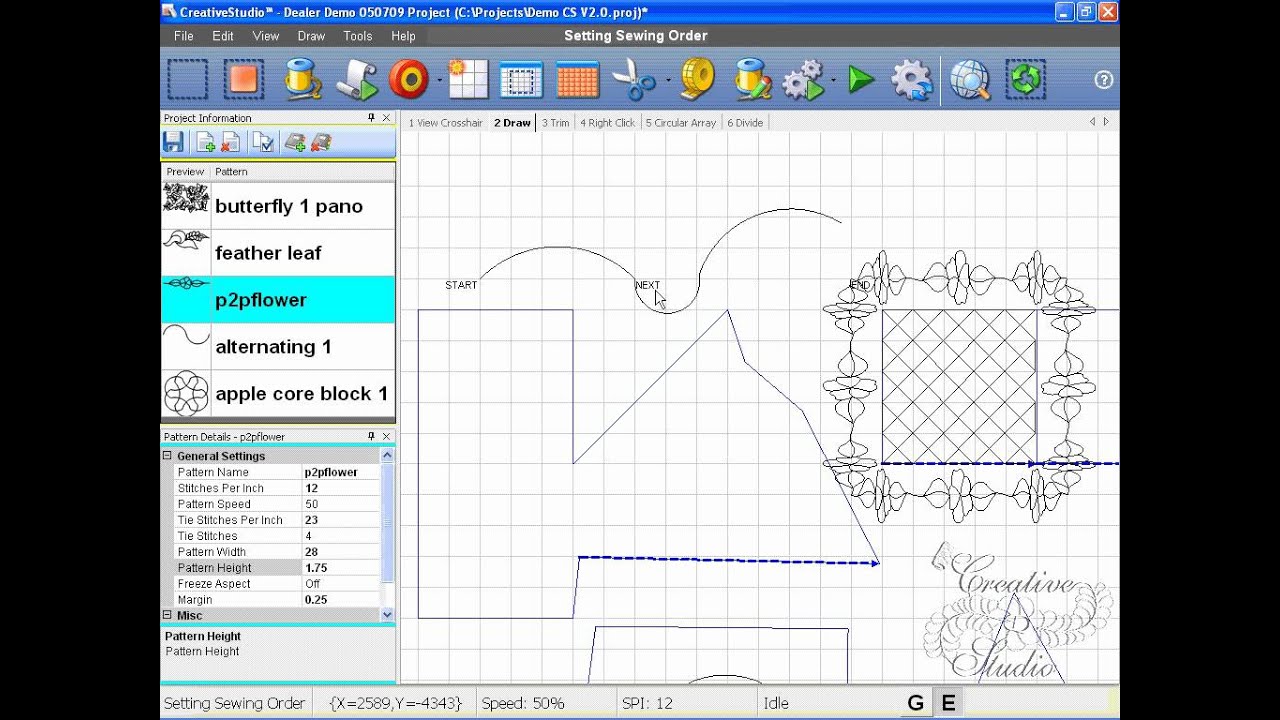Select the green play arrow icon
The width and height of the screenshot is (1280, 720).
pyautogui.click(x=860, y=80)
